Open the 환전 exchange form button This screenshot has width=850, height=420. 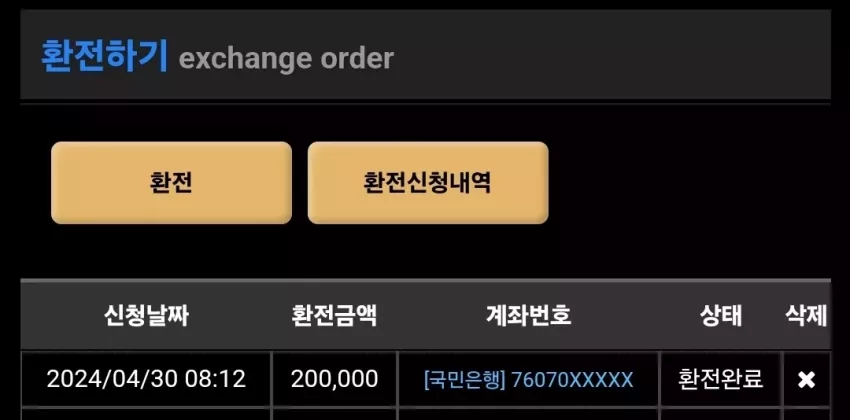171,183
